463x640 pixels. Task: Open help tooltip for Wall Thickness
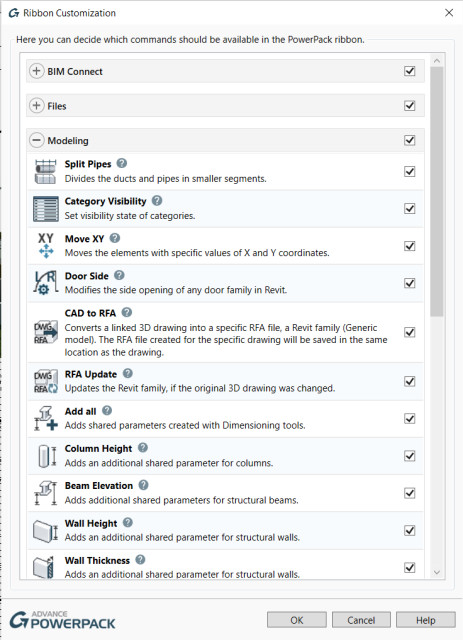140,560
